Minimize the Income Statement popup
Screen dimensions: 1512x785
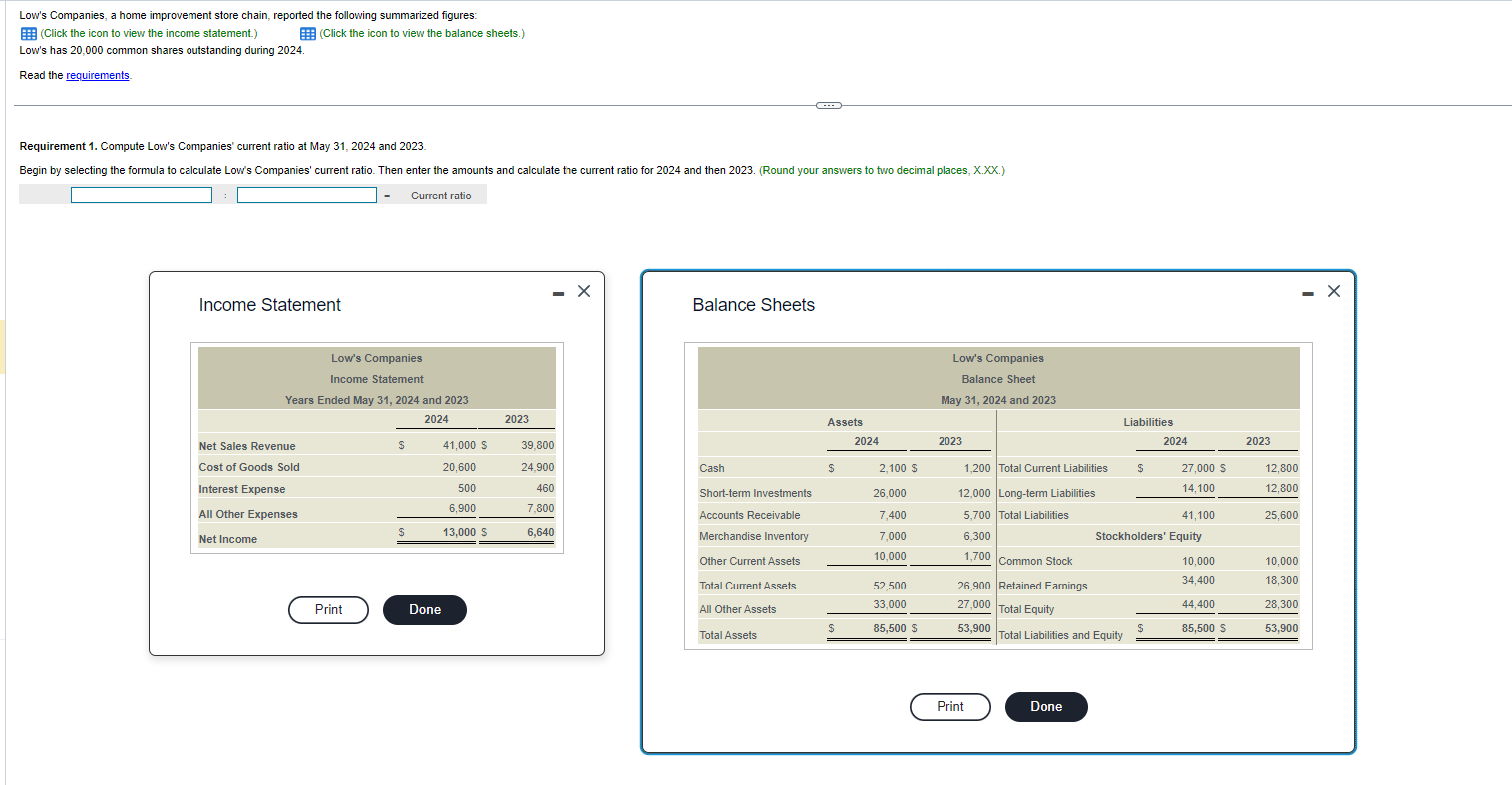point(559,293)
